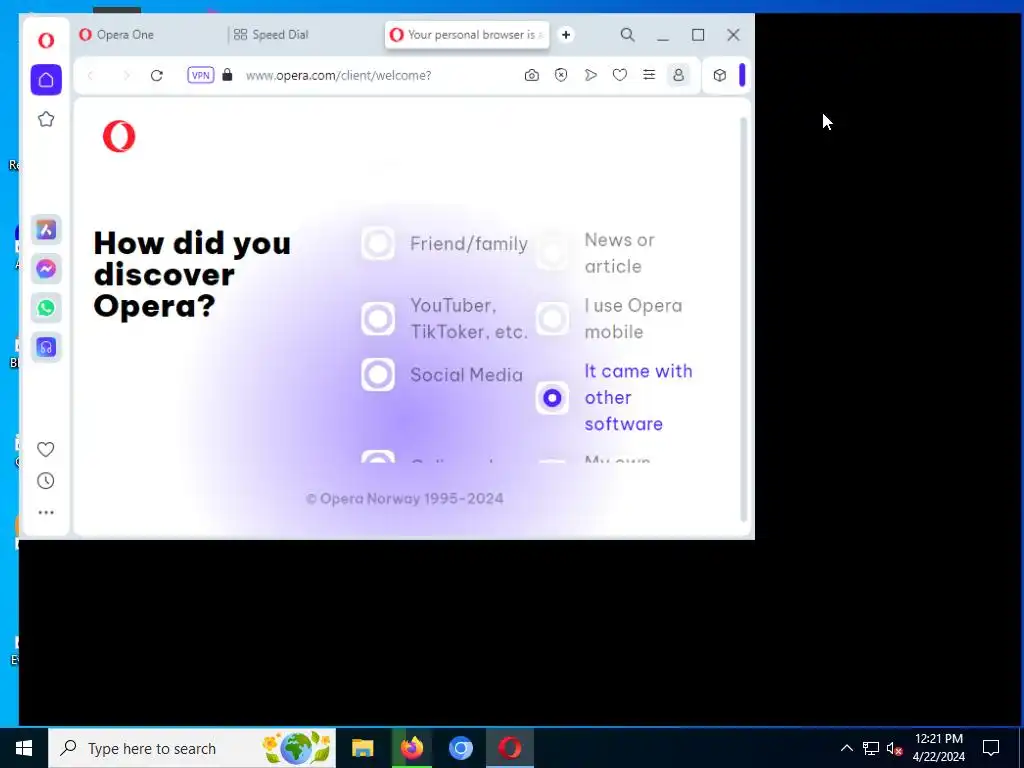Viewport: 1024px width, 768px height.
Task: Go to the Home workspace icon in sidebar
Action: click(46, 80)
